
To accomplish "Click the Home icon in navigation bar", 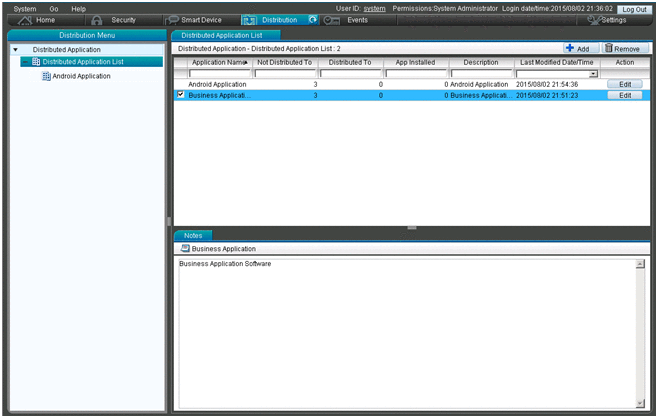I will point(26,20).
